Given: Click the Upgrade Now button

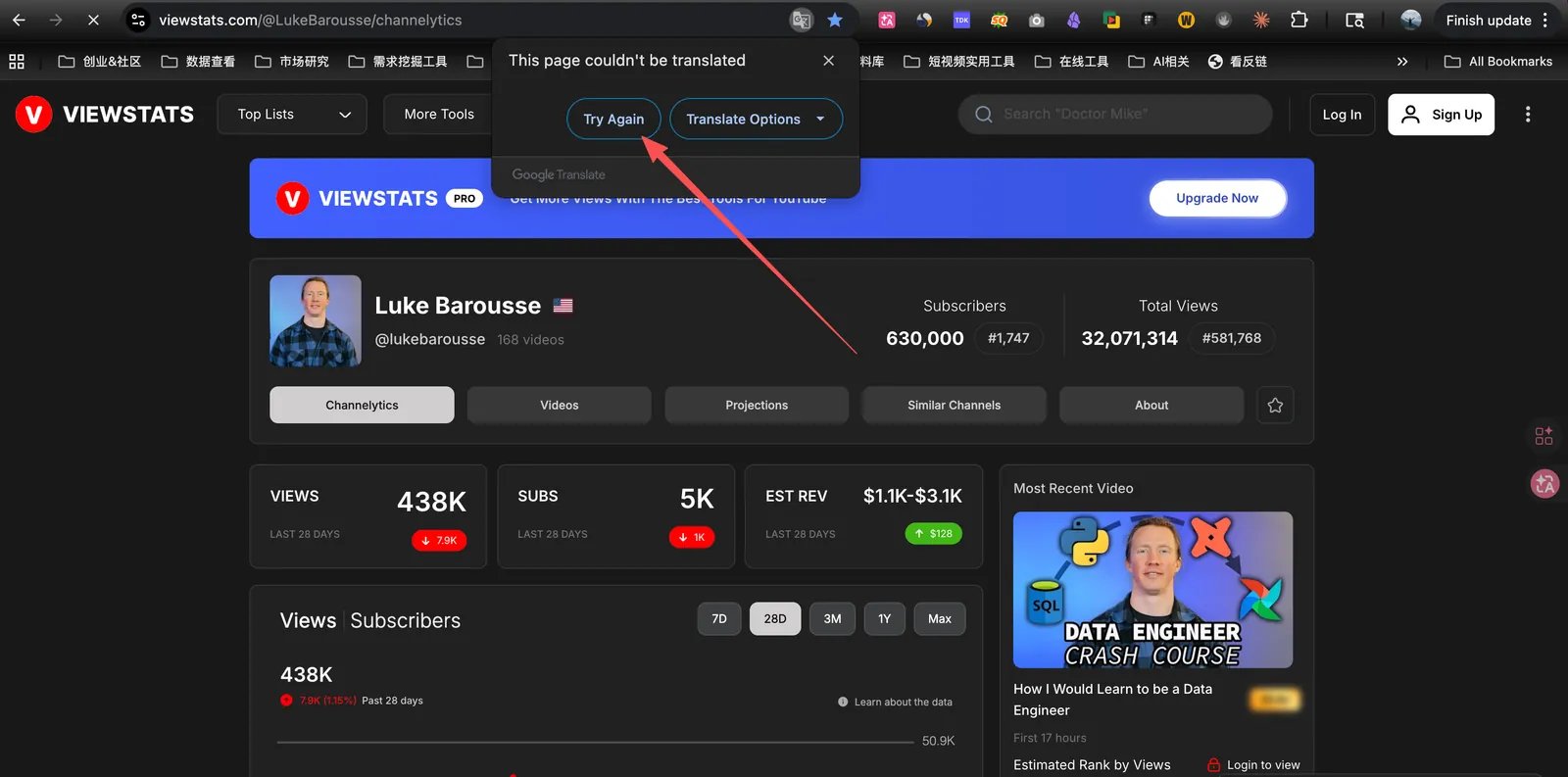Looking at the screenshot, I should [x=1217, y=198].
